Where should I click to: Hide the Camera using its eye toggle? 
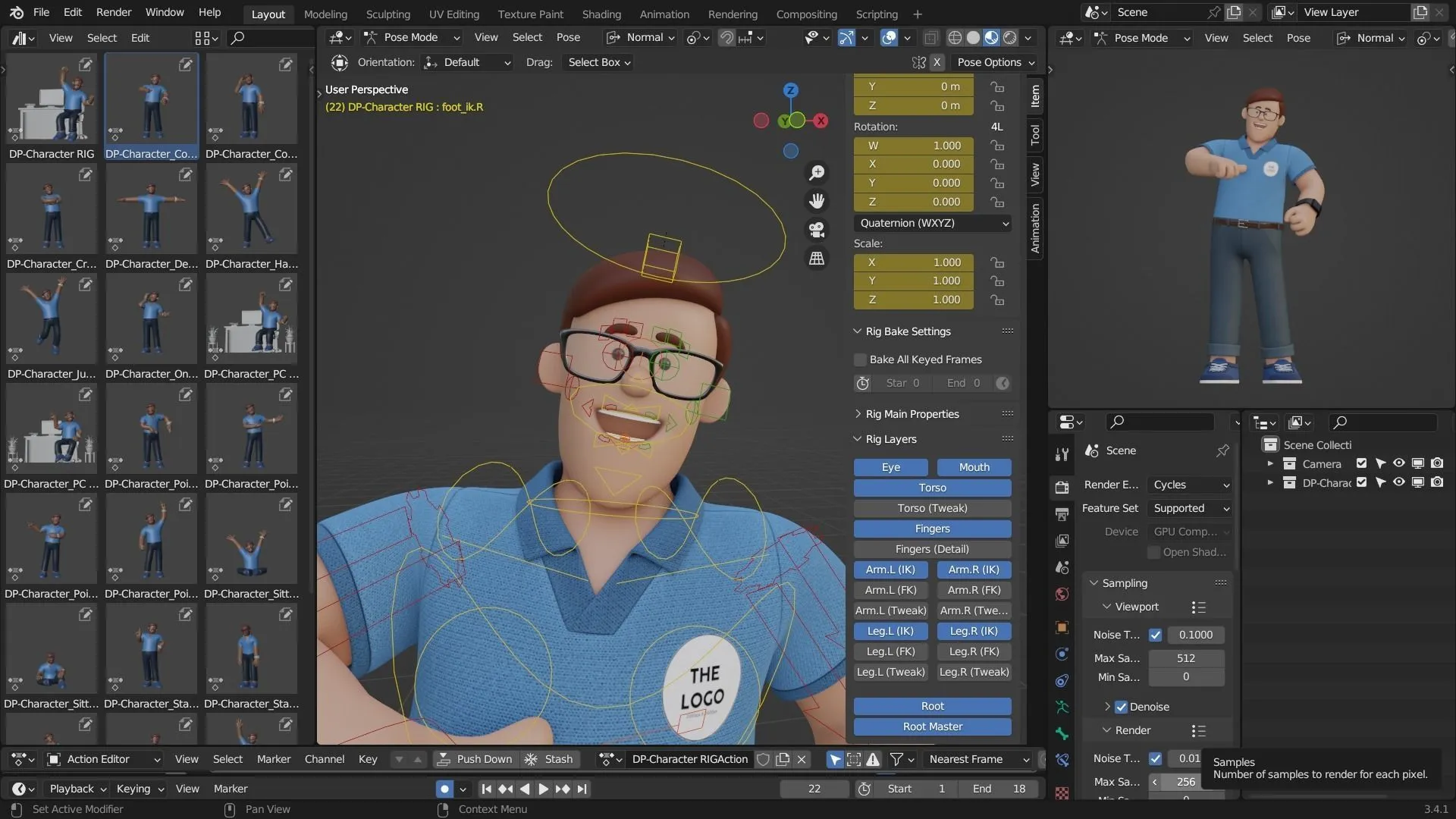point(1398,463)
